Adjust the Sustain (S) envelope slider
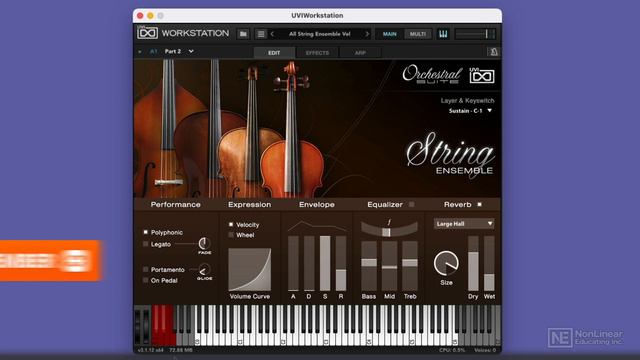640x360 pixels. [x=325, y=263]
